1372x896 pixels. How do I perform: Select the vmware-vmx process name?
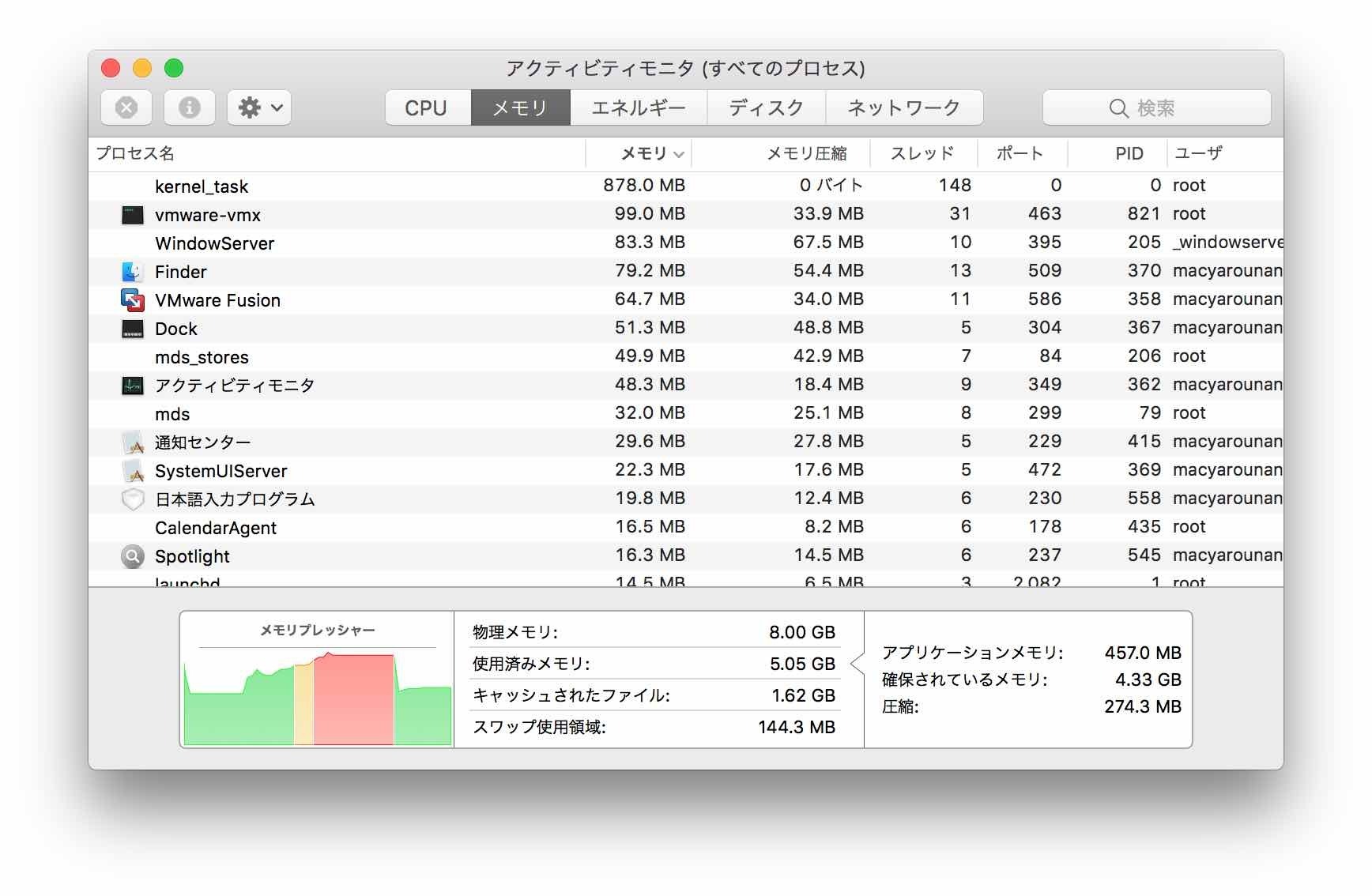pos(207,215)
